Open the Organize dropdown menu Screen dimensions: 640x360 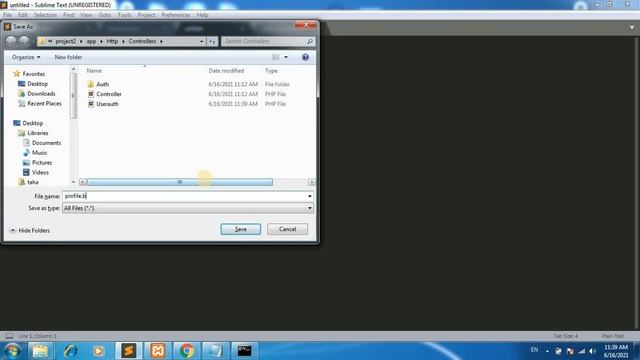(26, 57)
